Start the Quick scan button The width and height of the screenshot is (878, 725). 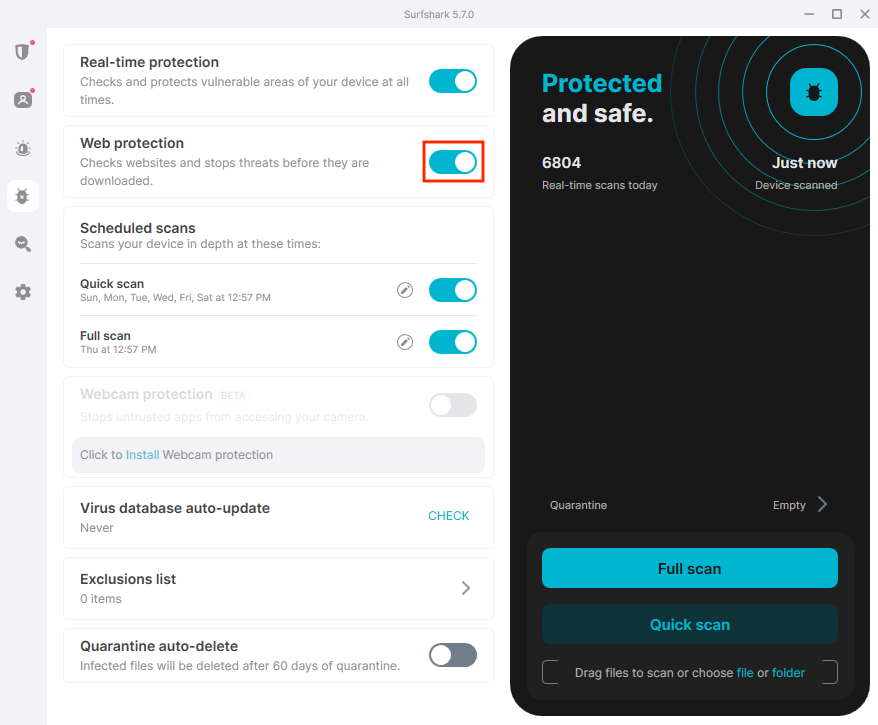click(689, 624)
